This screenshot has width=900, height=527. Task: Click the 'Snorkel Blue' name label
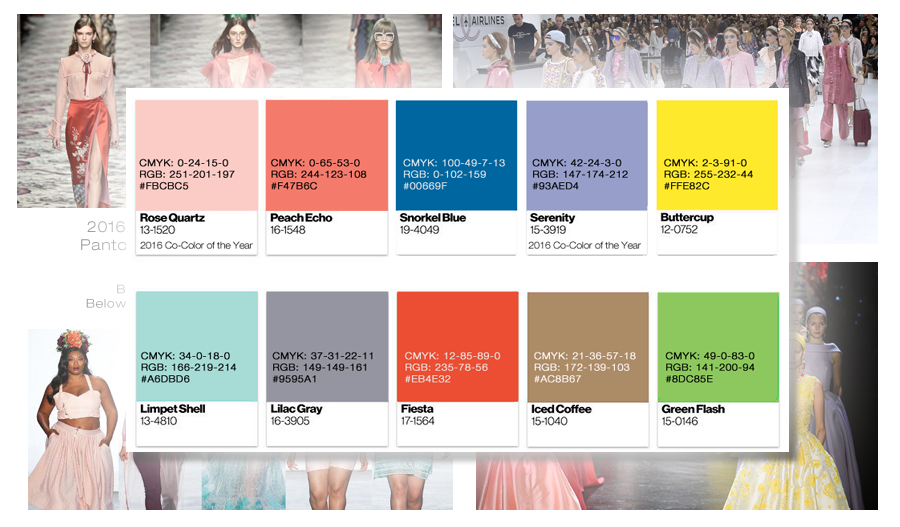tap(433, 218)
